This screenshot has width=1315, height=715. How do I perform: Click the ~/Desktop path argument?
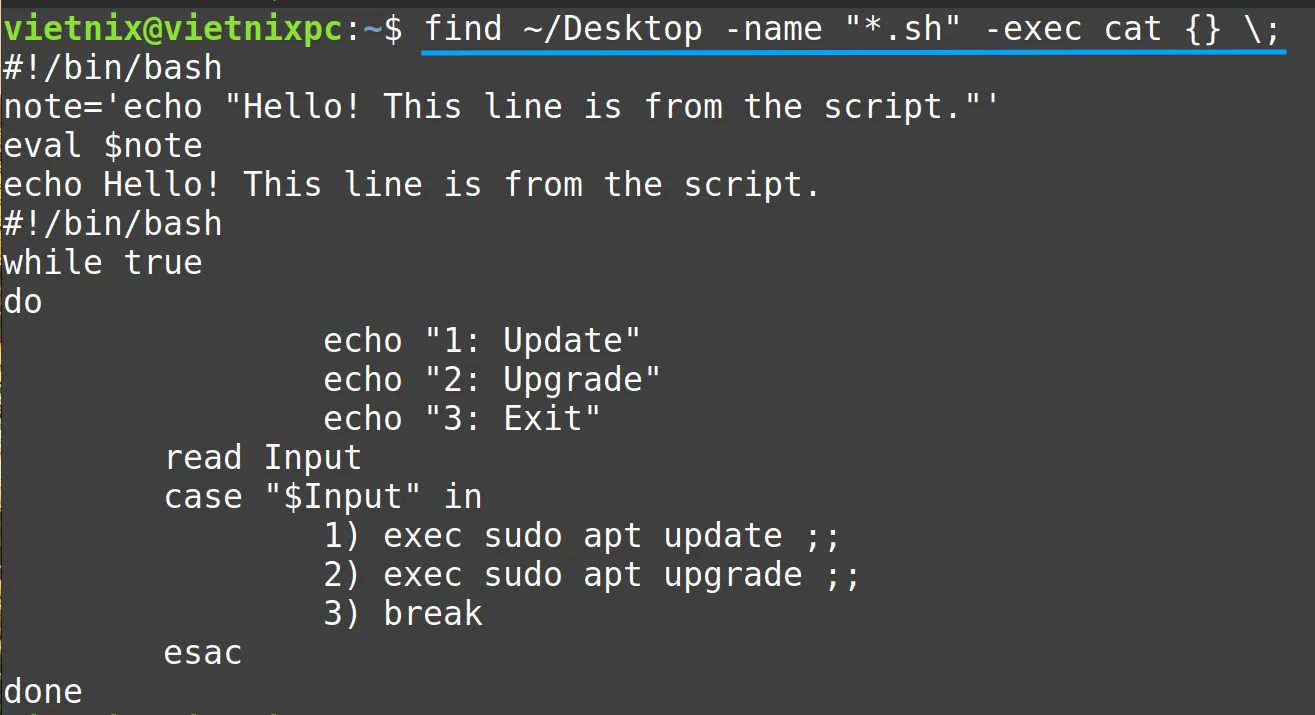click(x=613, y=29)
